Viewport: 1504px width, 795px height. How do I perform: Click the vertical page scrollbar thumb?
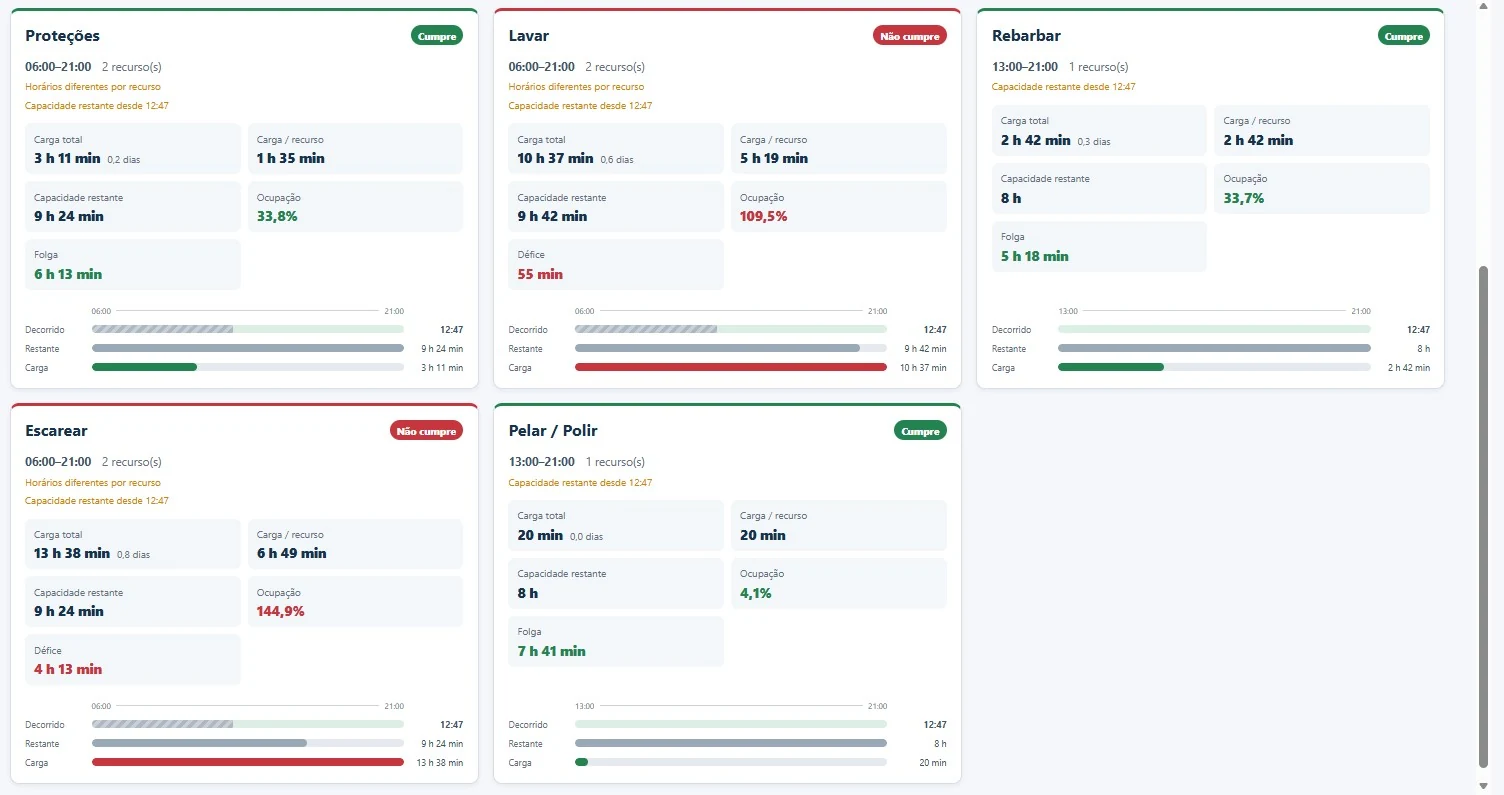pyautogui.click(x=1484, y=516)
